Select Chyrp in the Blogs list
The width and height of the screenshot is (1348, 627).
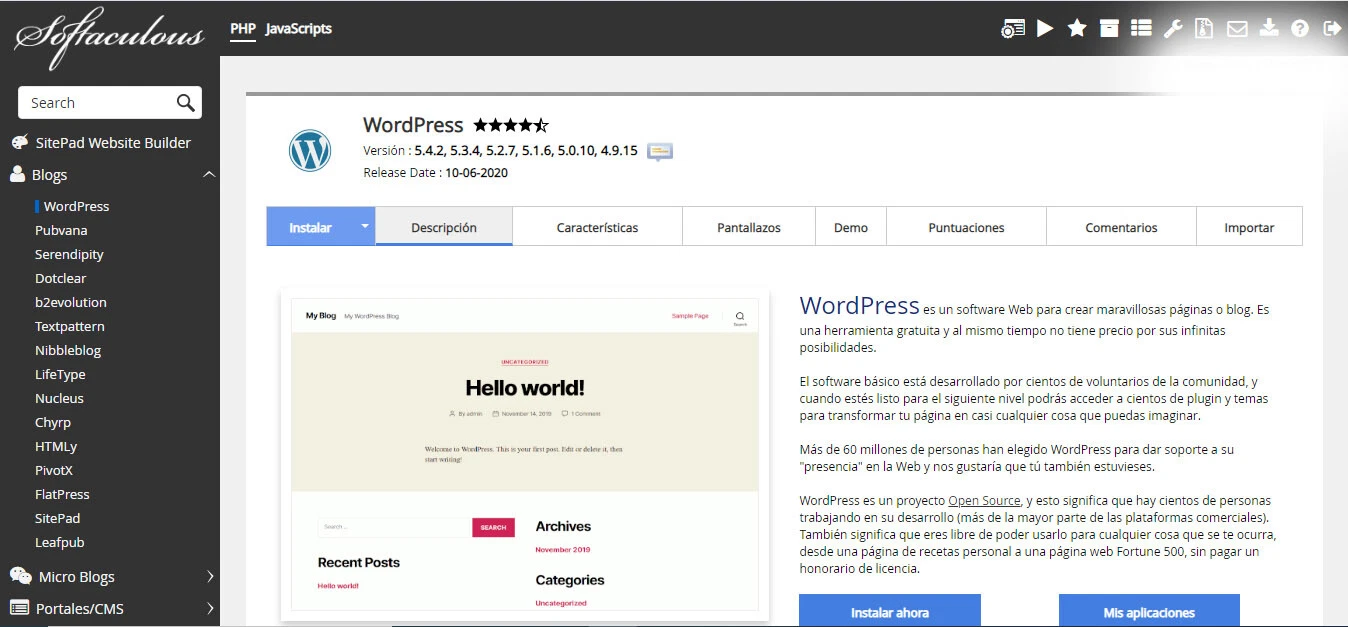tap(53, 422)
